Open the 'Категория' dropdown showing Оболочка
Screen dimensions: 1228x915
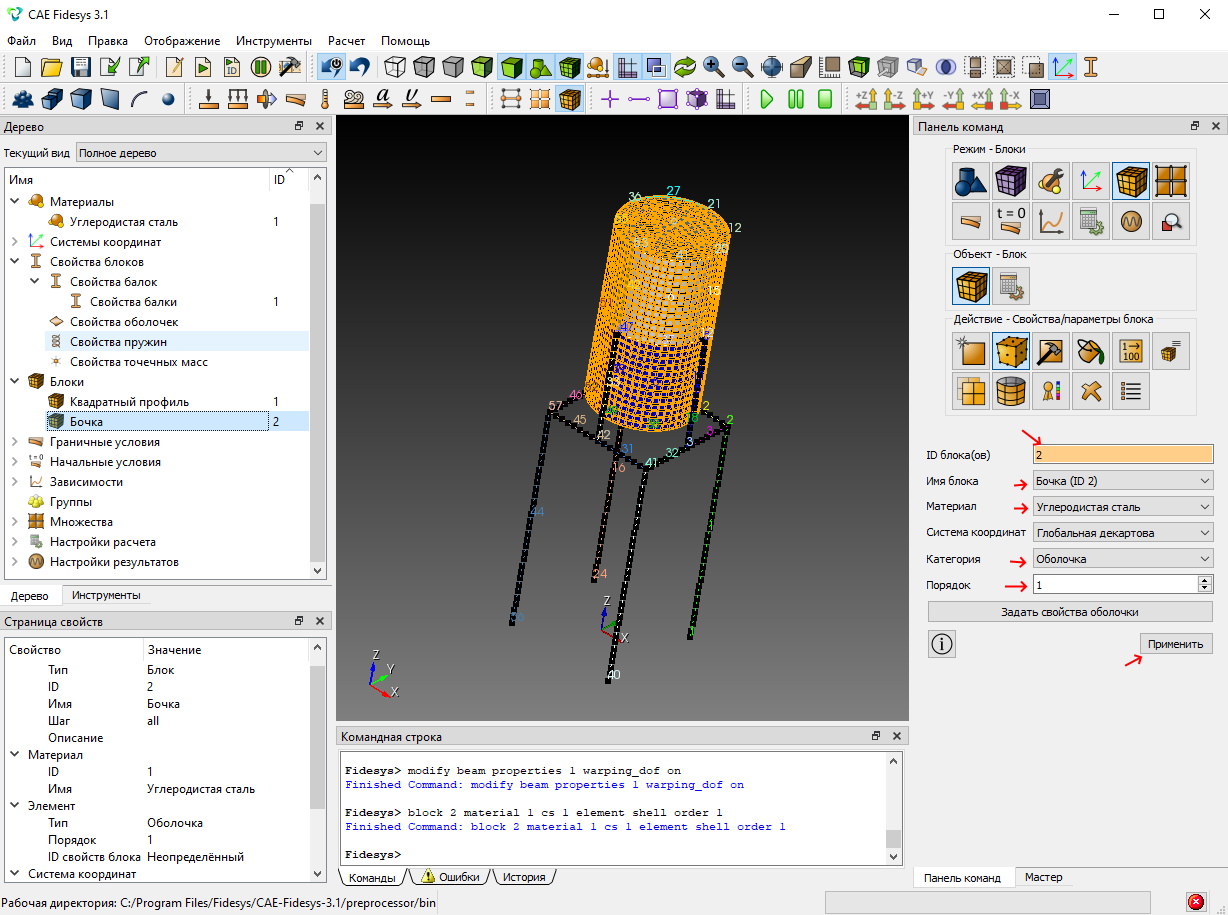[x=1123, y=559]
